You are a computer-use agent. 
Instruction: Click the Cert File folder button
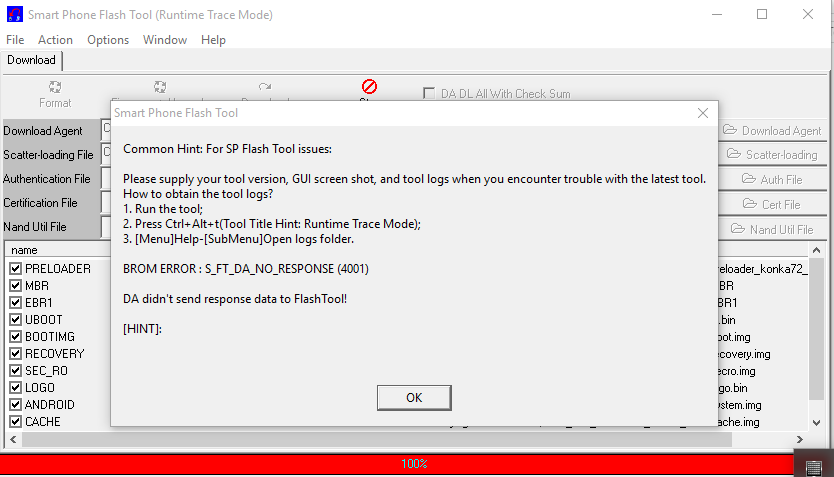coord(772,204)
